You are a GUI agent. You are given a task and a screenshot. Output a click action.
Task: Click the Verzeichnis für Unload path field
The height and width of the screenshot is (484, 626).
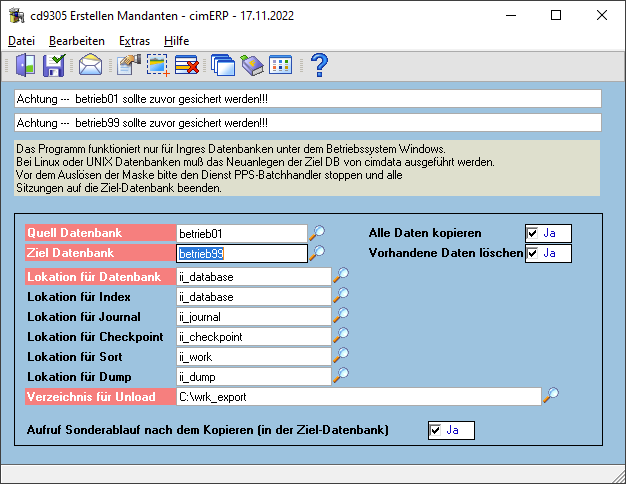click(359, 397)
